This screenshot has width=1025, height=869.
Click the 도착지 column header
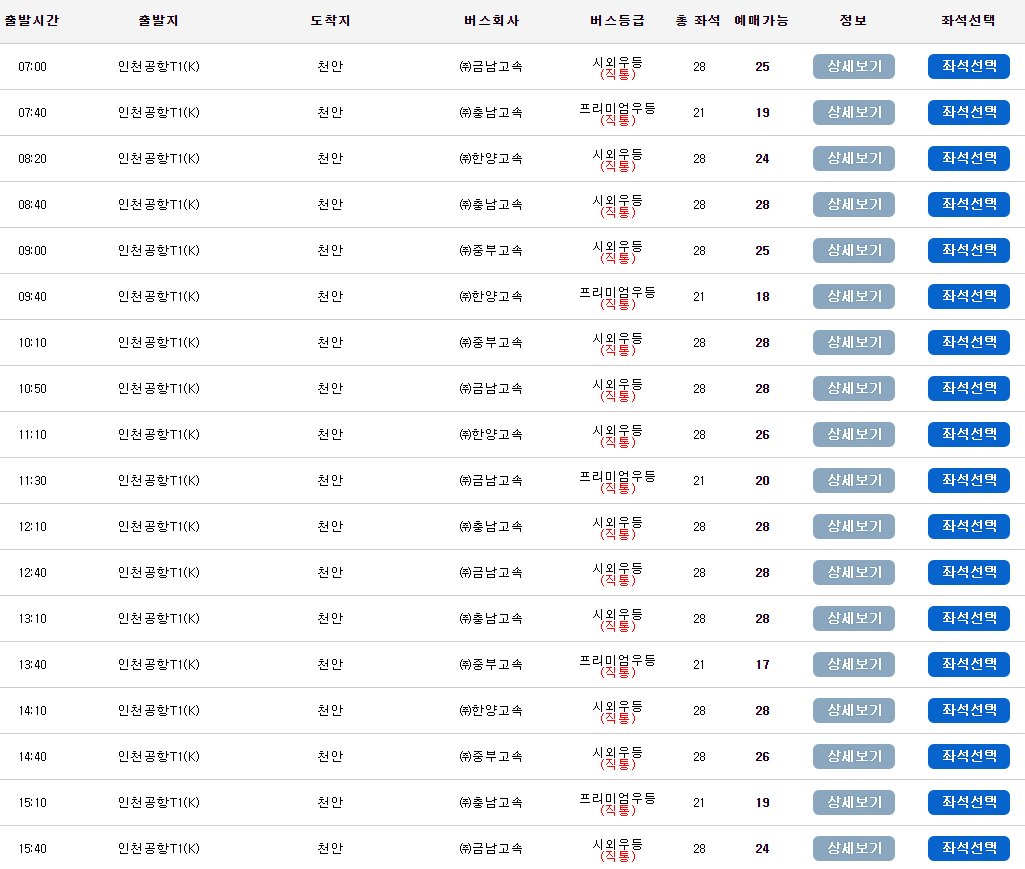330,20
